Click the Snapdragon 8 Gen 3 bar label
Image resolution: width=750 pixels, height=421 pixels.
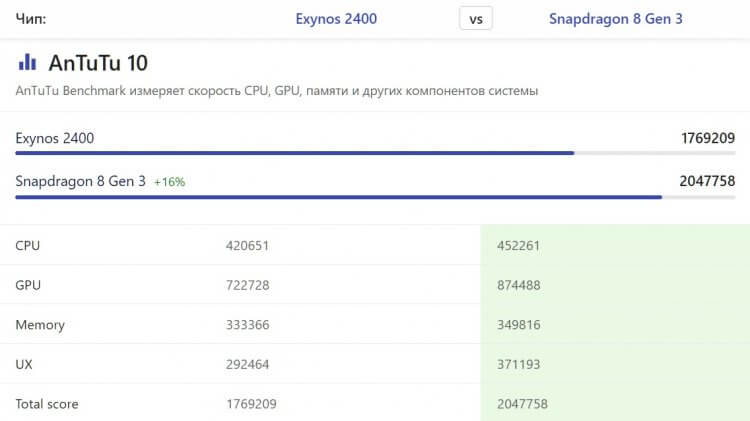80,181
